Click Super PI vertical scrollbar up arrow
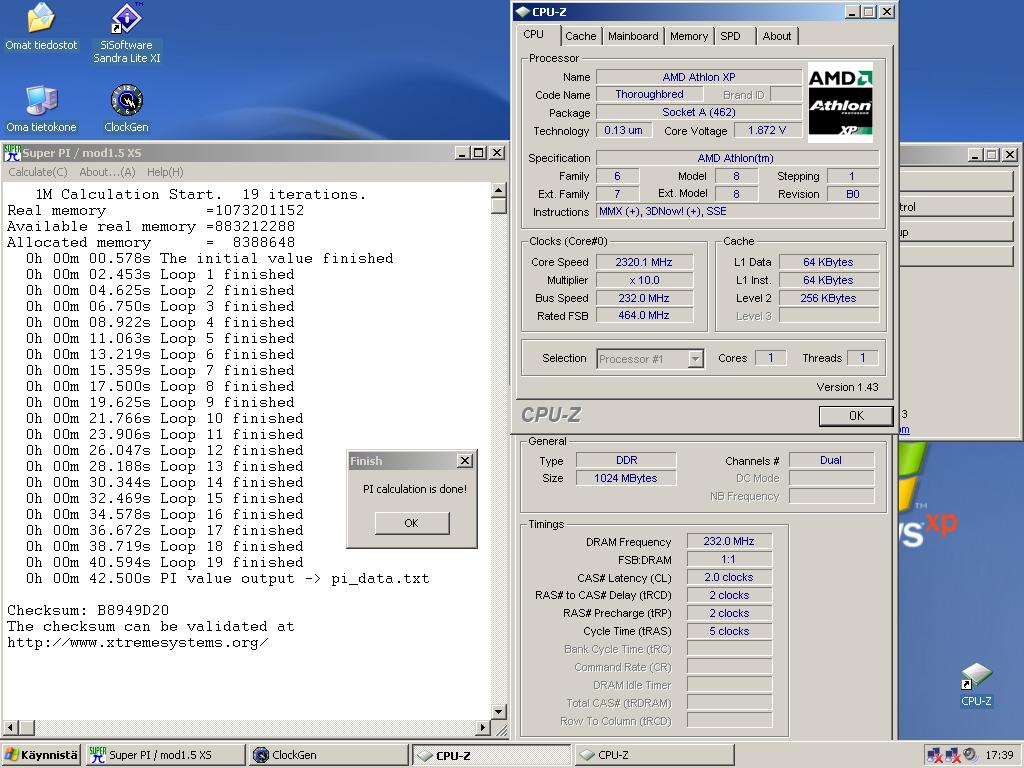 pos(498,190)
